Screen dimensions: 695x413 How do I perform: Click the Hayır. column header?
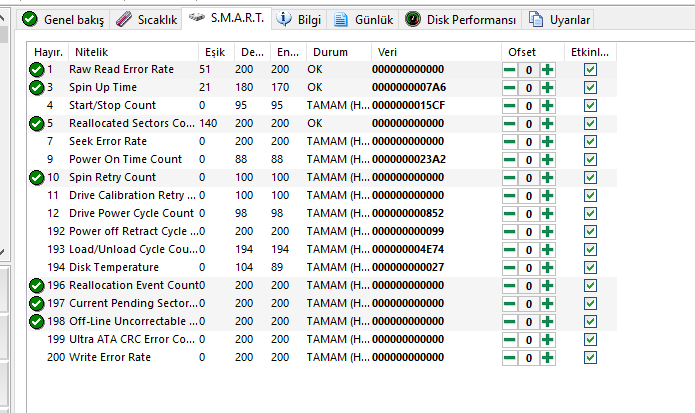[48, 52]
